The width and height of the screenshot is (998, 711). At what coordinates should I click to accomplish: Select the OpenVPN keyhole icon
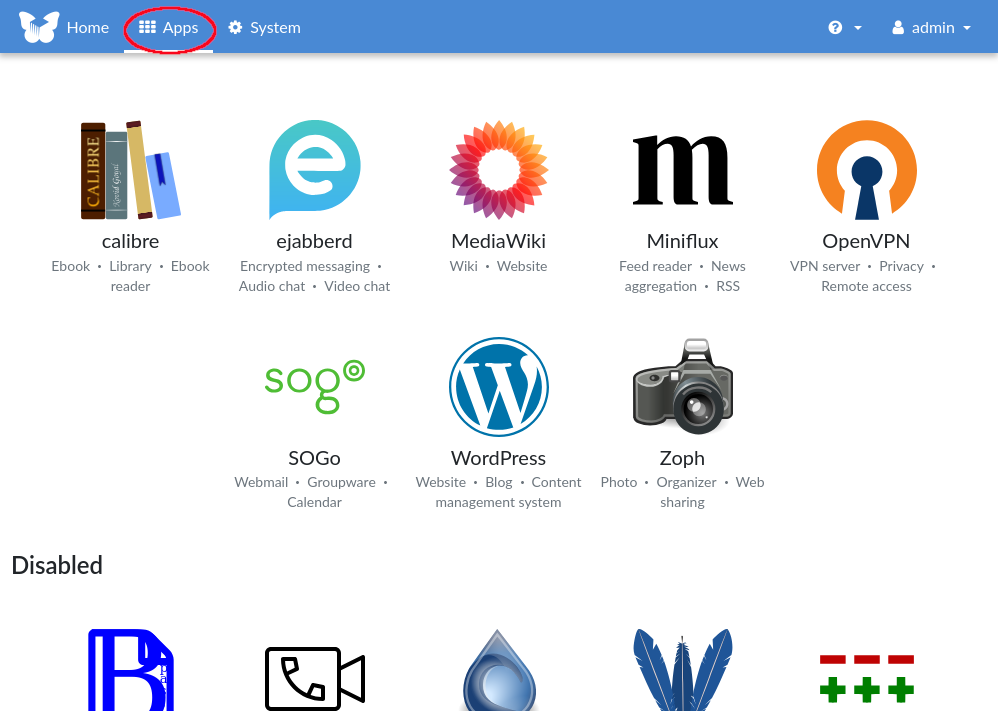point(866,171)
